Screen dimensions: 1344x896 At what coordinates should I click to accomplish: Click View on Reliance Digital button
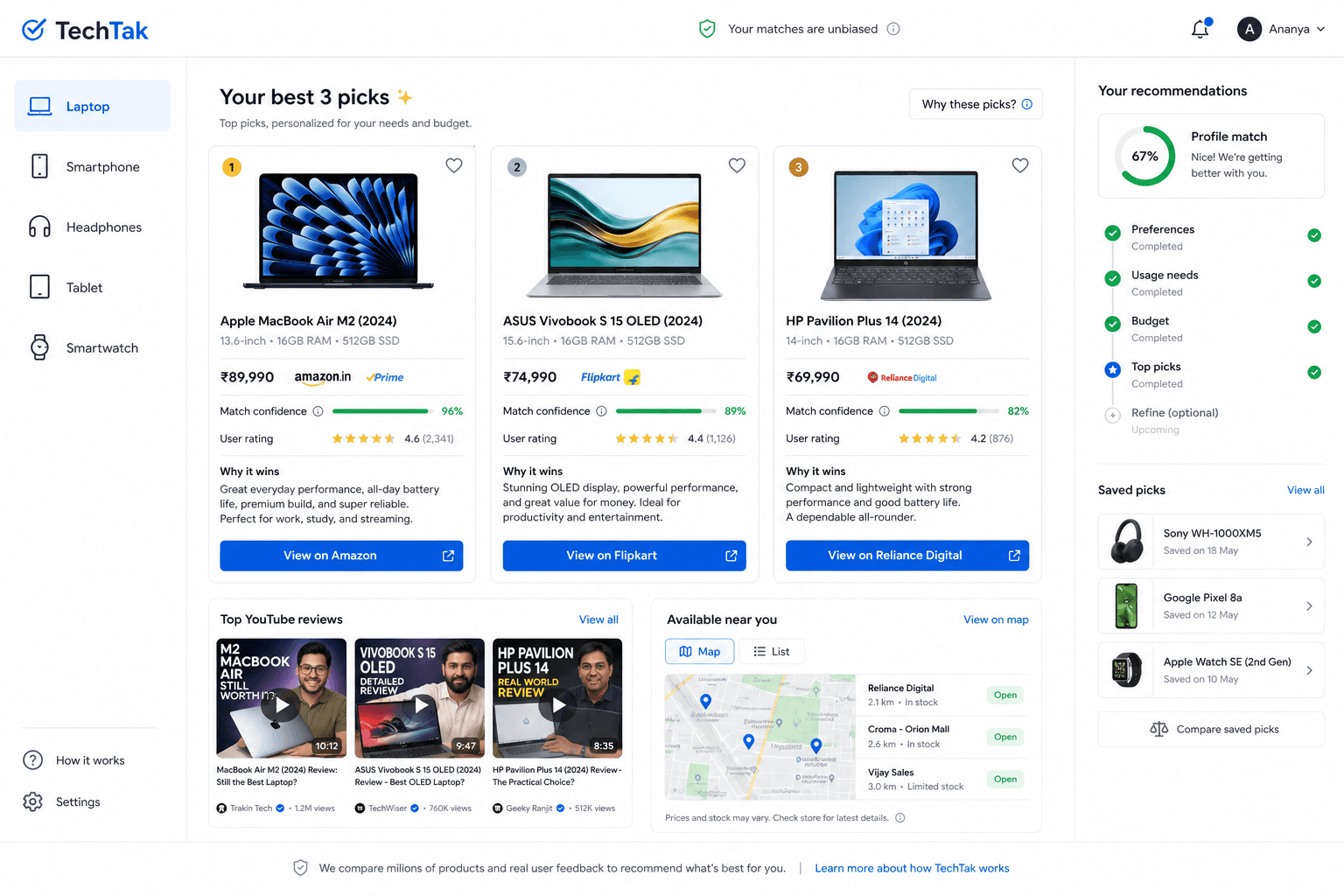pyautogui.click(x=907, y=556)
